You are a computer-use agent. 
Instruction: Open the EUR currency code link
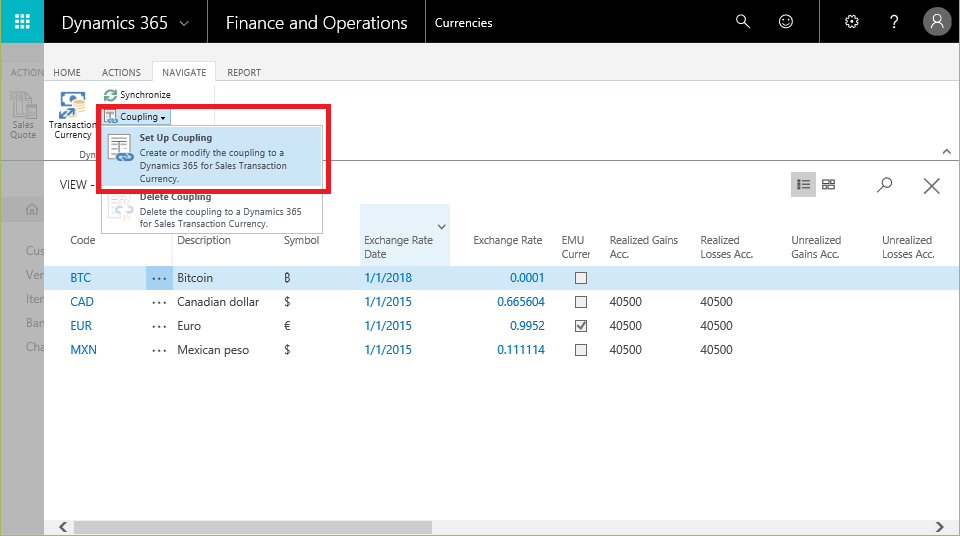(81, 326)
